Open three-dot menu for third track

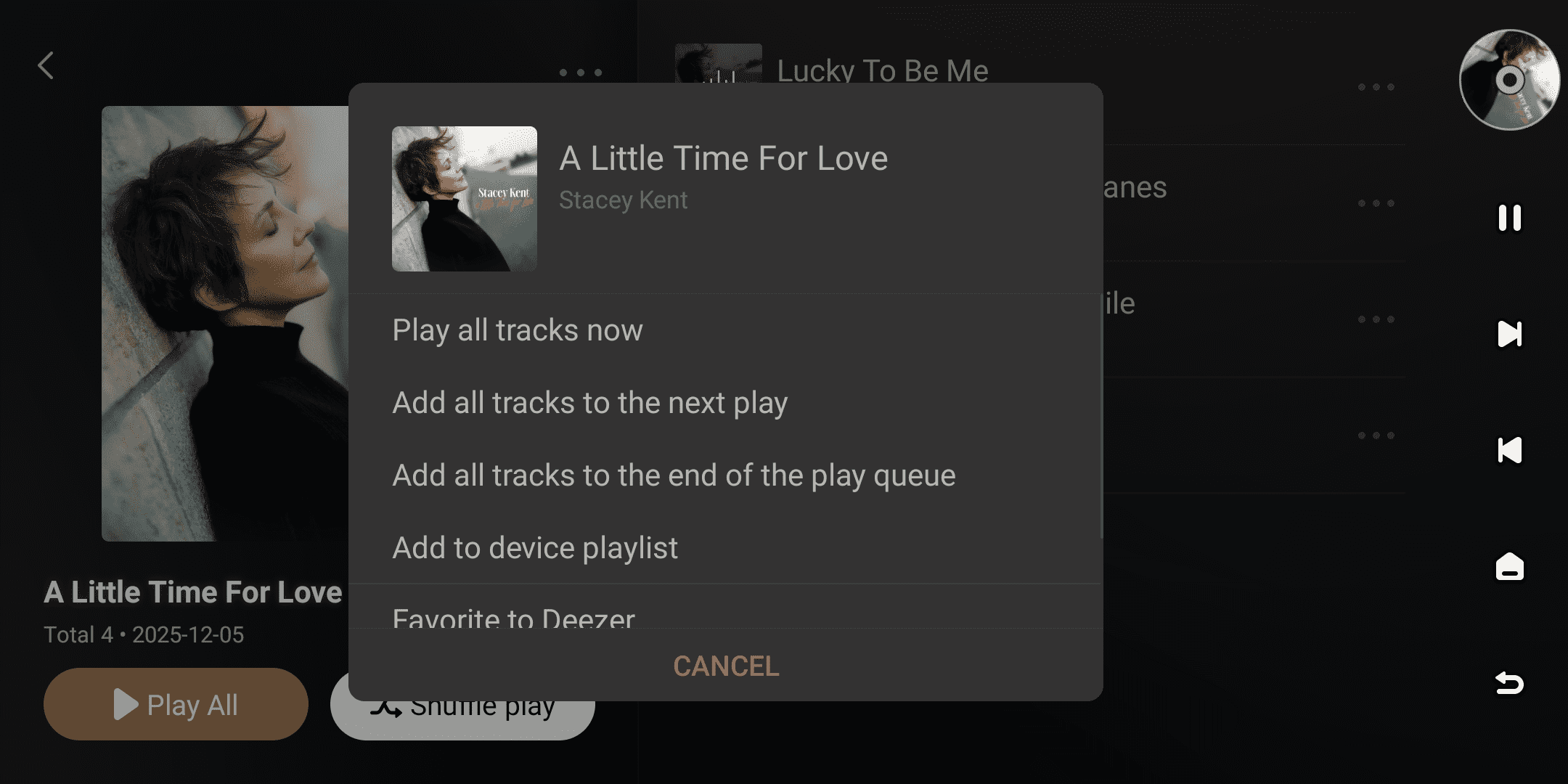pyautogui.click(x=1376, y=319)
